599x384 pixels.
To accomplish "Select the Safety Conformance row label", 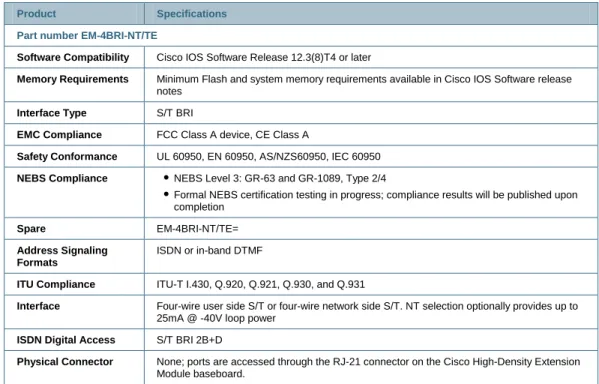I will 67,156.
